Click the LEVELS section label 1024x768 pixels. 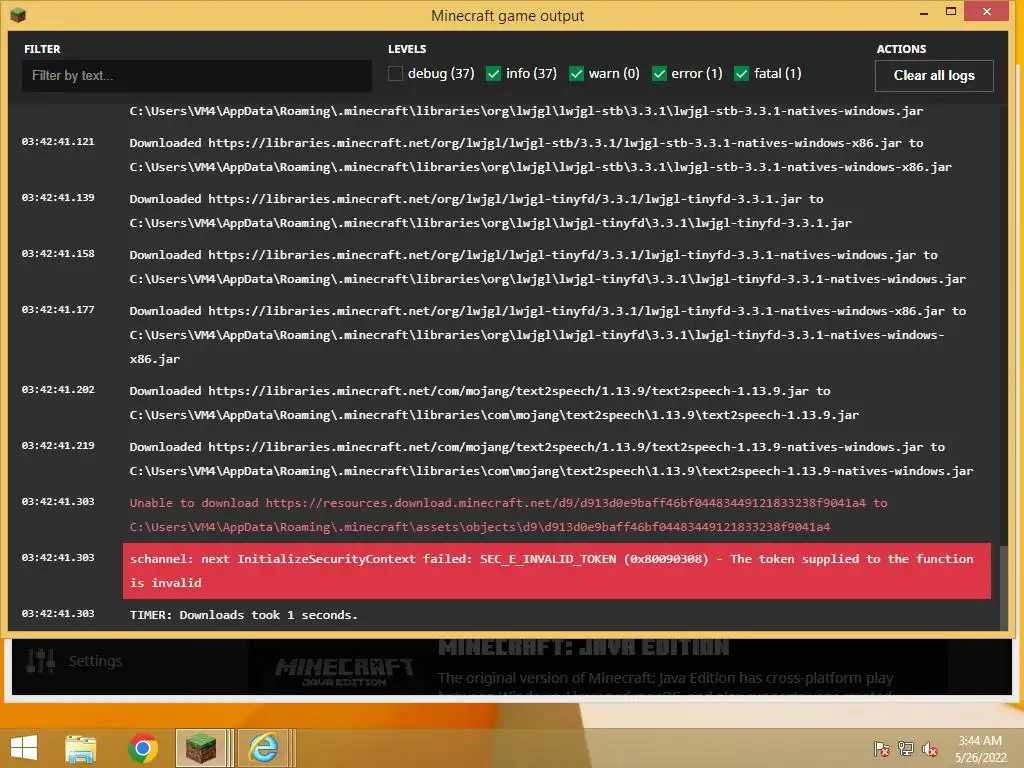(x=407, y=49)
